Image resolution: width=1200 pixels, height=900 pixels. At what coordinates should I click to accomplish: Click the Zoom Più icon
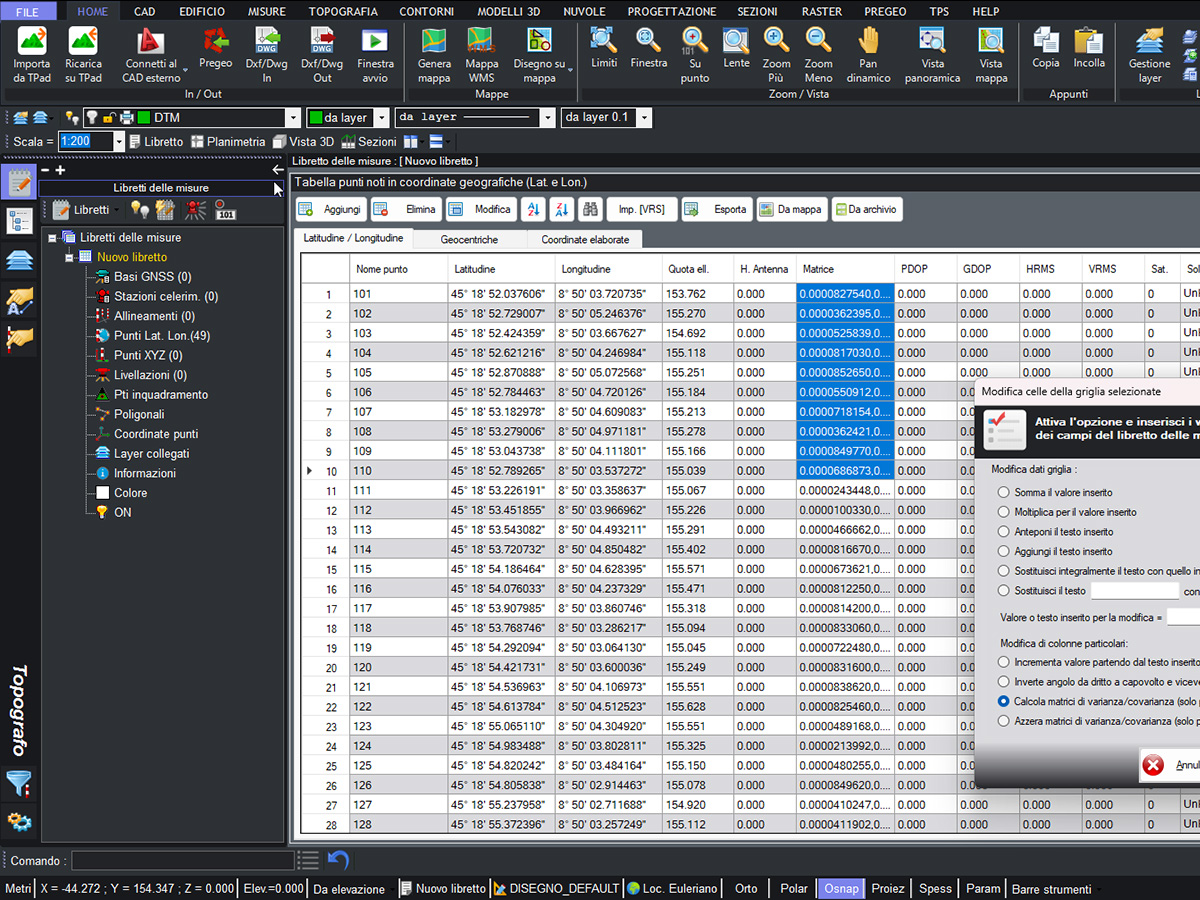pos(777,55)
